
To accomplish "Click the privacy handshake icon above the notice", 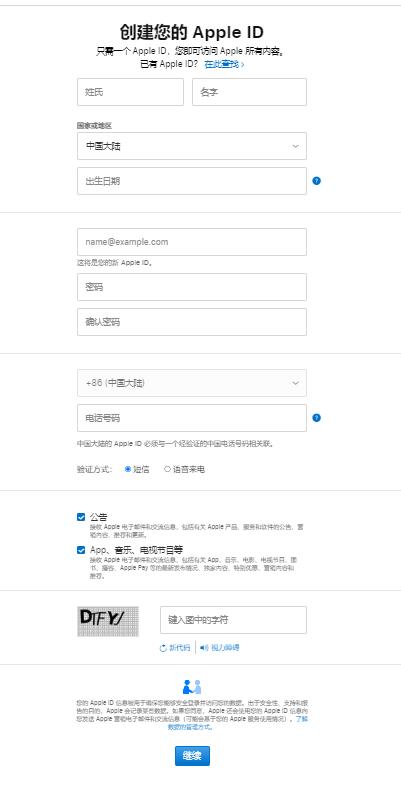I will [x=192, y=687].
